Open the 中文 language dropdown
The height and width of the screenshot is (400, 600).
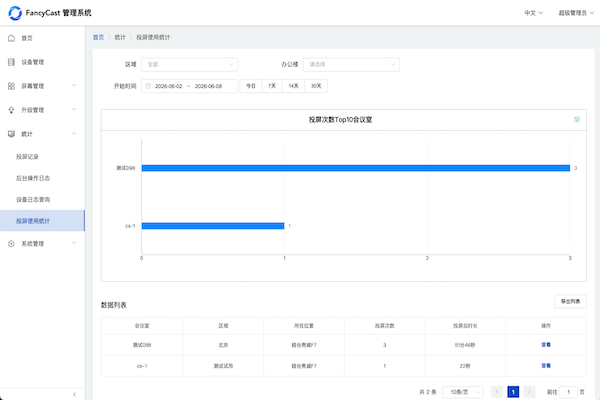(533, 13)
